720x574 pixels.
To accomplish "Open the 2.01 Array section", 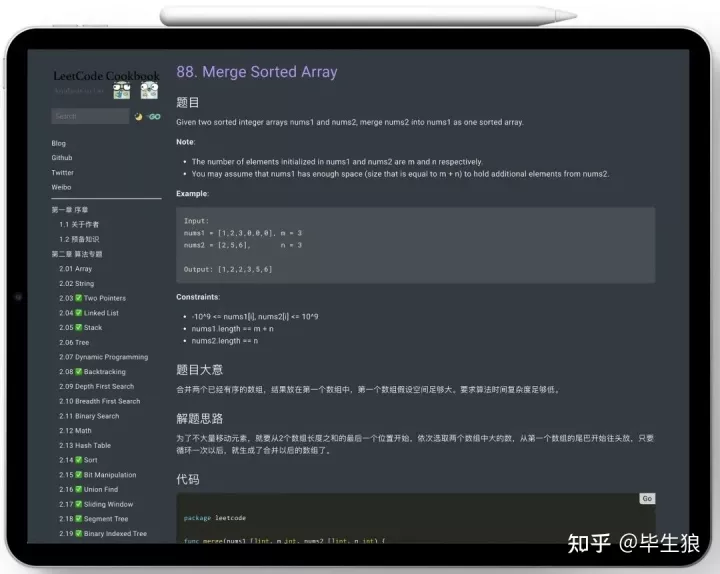I will pos(75,269).
